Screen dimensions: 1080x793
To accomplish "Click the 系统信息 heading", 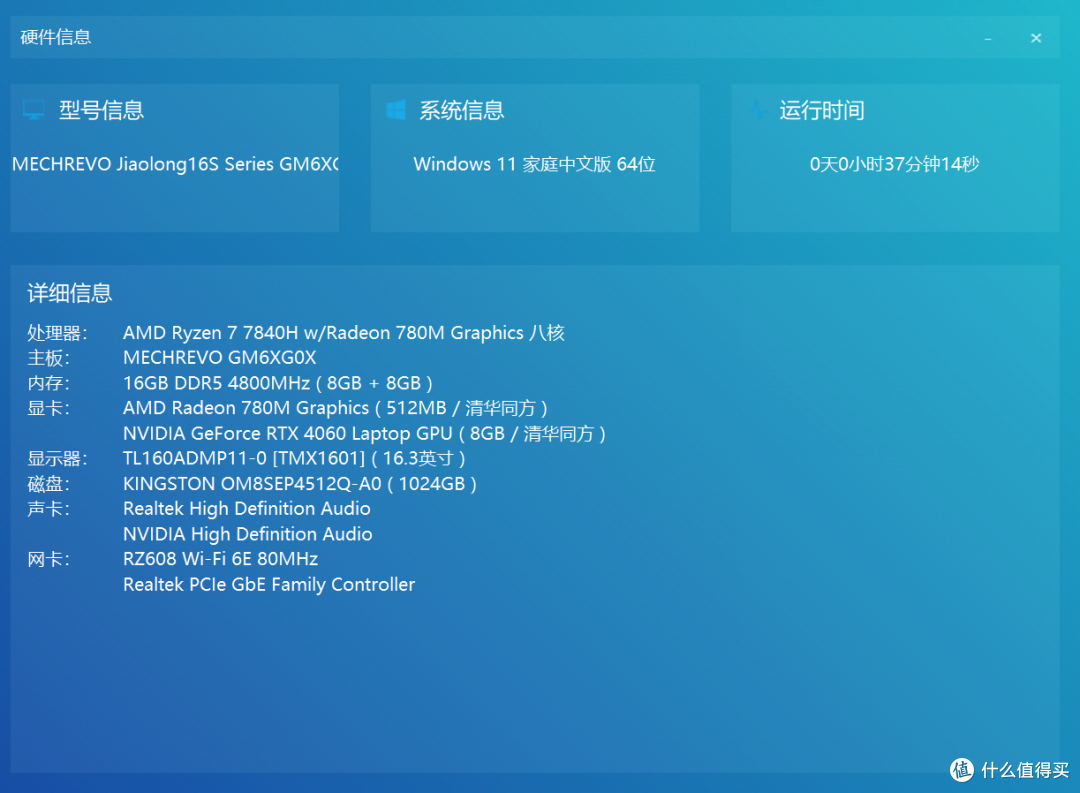I will (462, 110).
